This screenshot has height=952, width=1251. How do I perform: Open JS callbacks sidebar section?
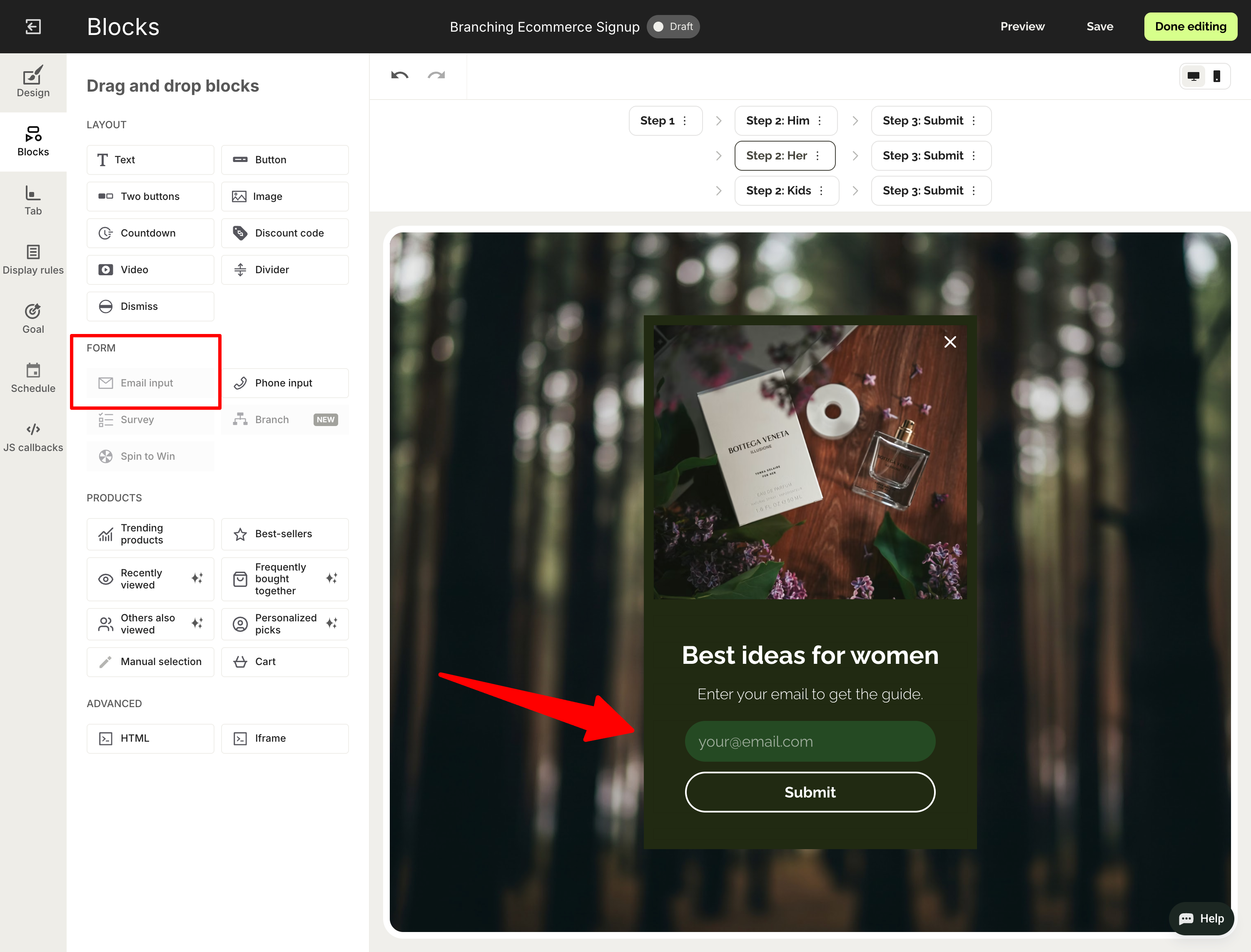pyautogui.click(x=33, y=437)
